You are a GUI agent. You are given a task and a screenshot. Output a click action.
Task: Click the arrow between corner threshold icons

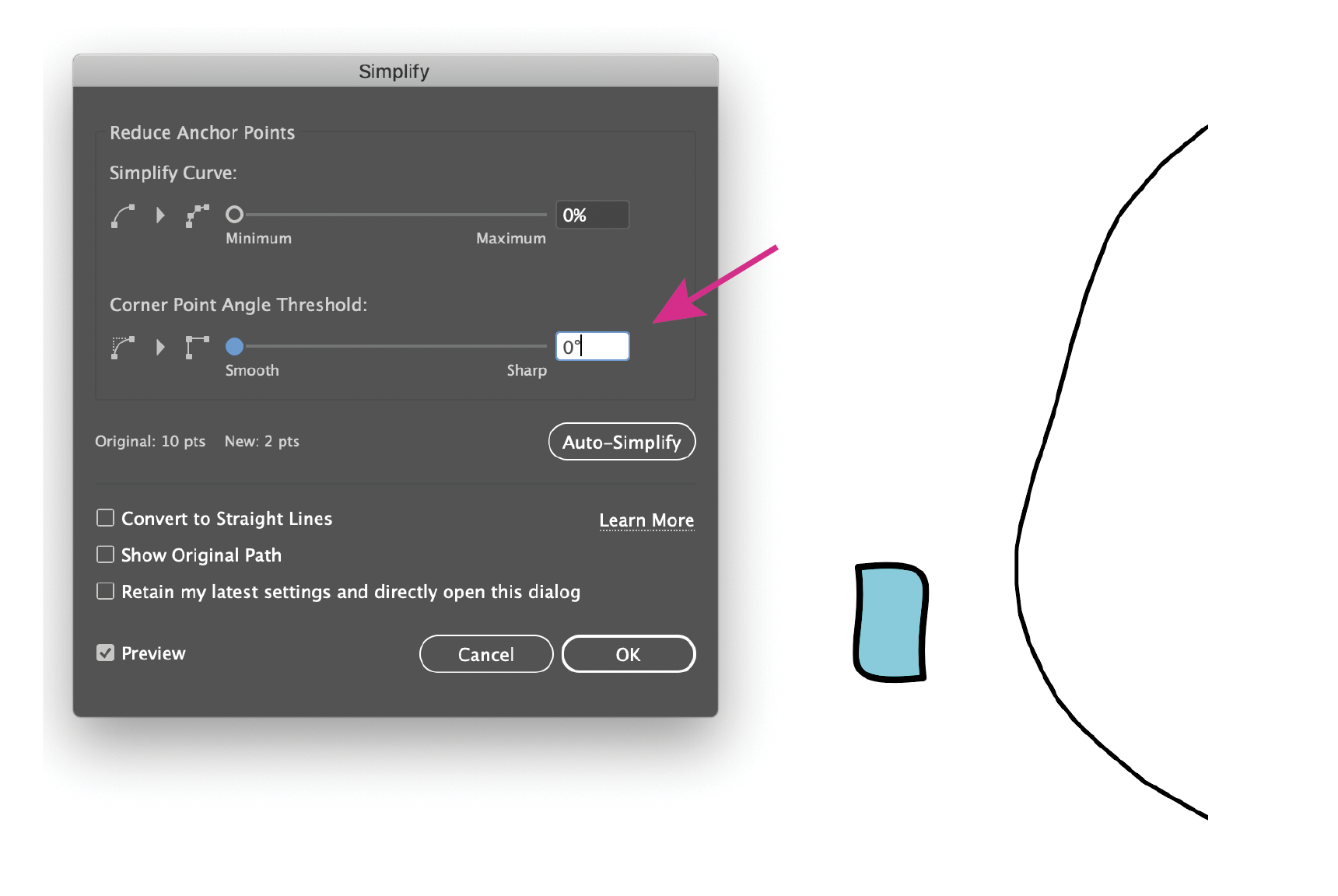point(160,347)
